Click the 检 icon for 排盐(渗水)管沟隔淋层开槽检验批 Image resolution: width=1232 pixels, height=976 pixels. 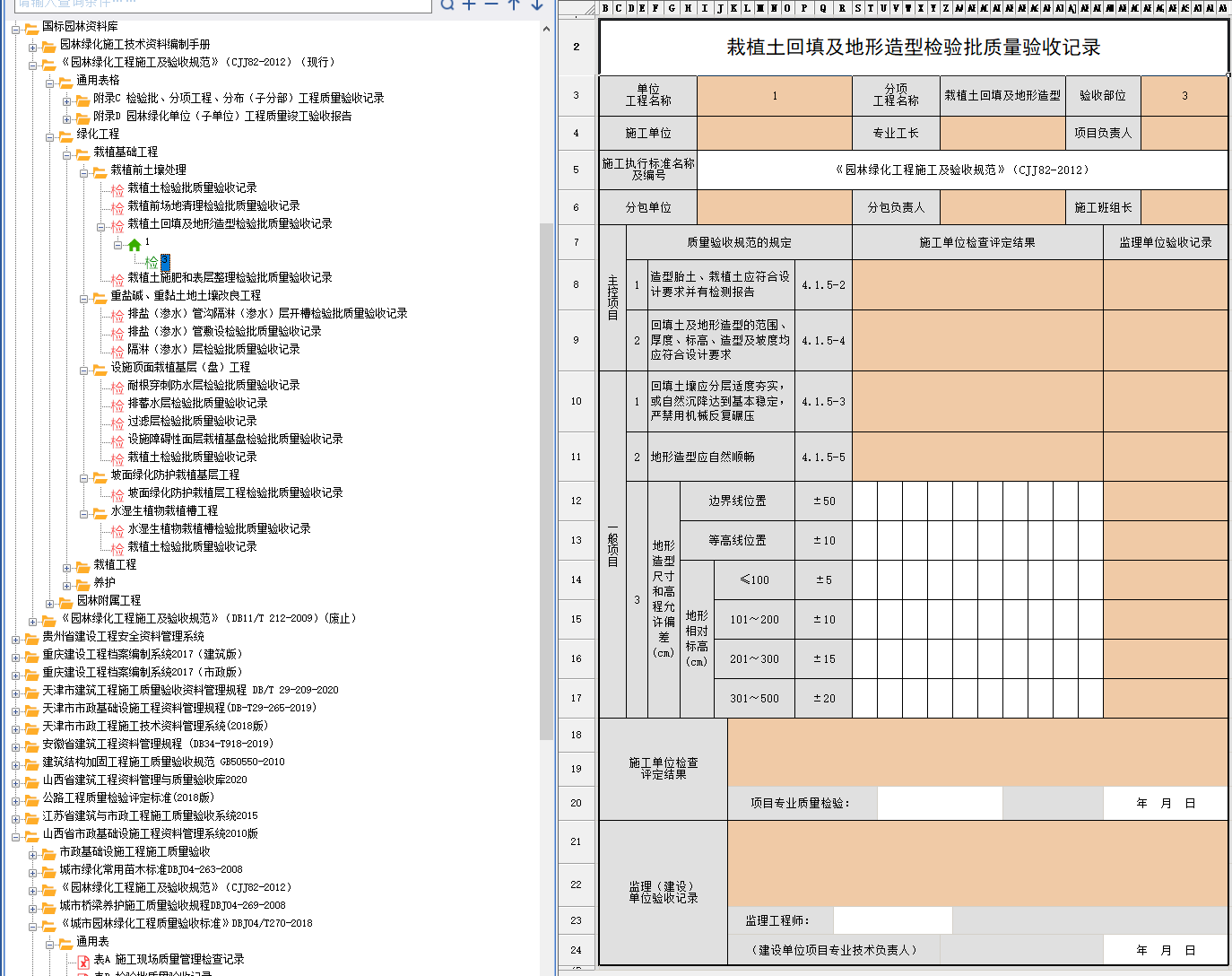tap(117, 315)
